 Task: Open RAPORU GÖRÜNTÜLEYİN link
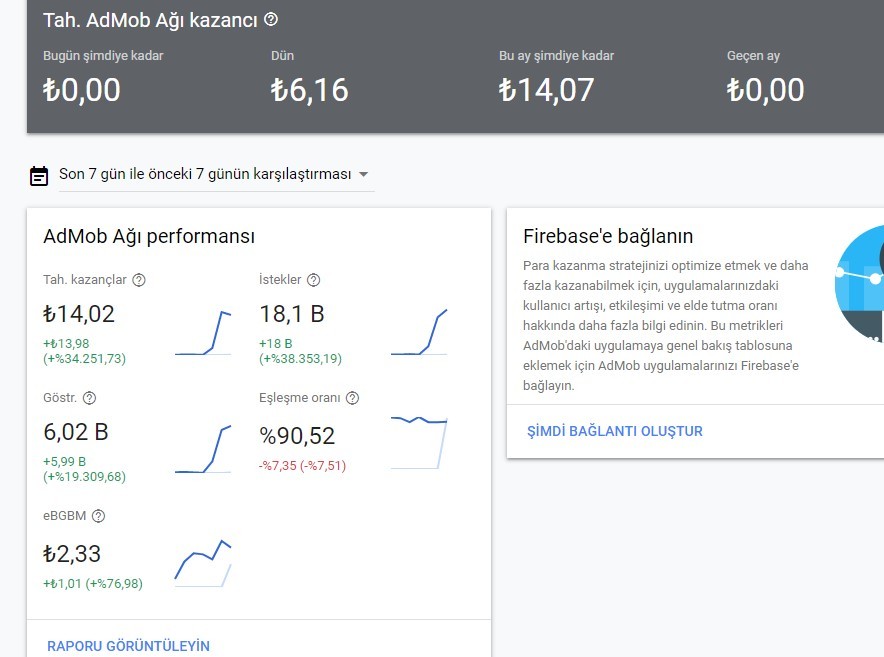click(129, 646)
